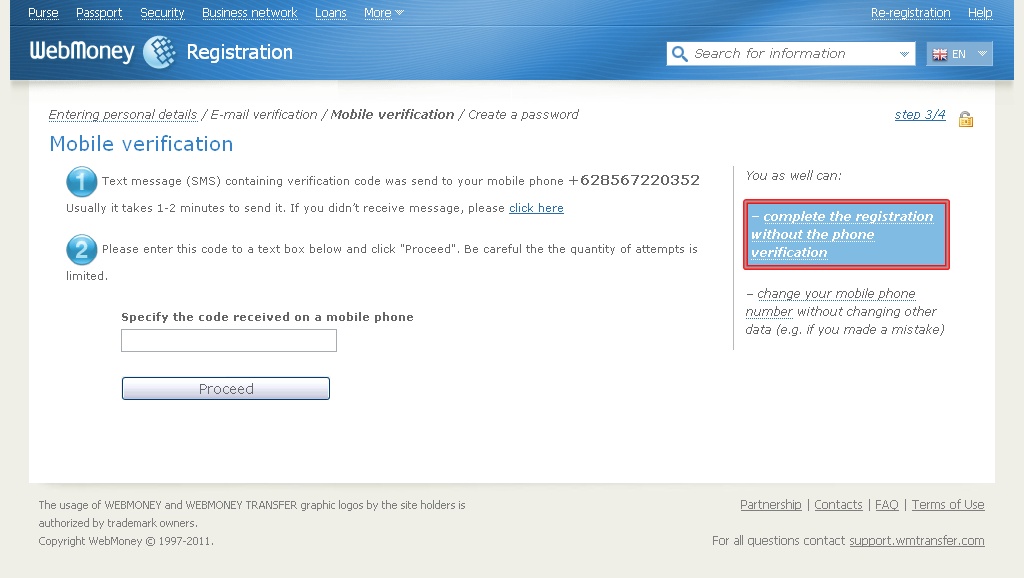Open the Purse menu item
1024x578 pixels.
point(43,12)
